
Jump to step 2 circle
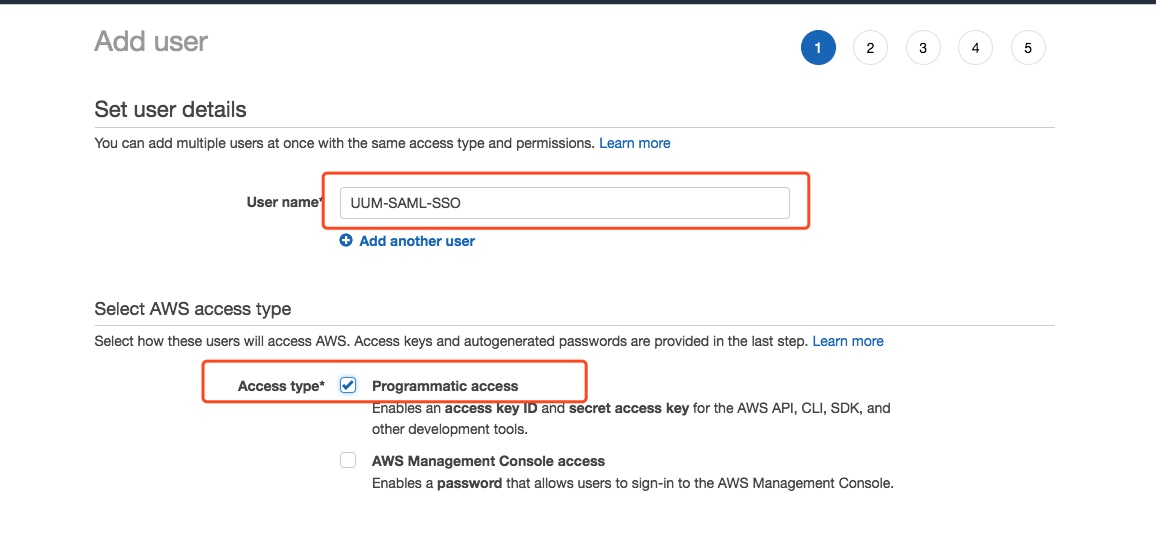pos(870,48)
